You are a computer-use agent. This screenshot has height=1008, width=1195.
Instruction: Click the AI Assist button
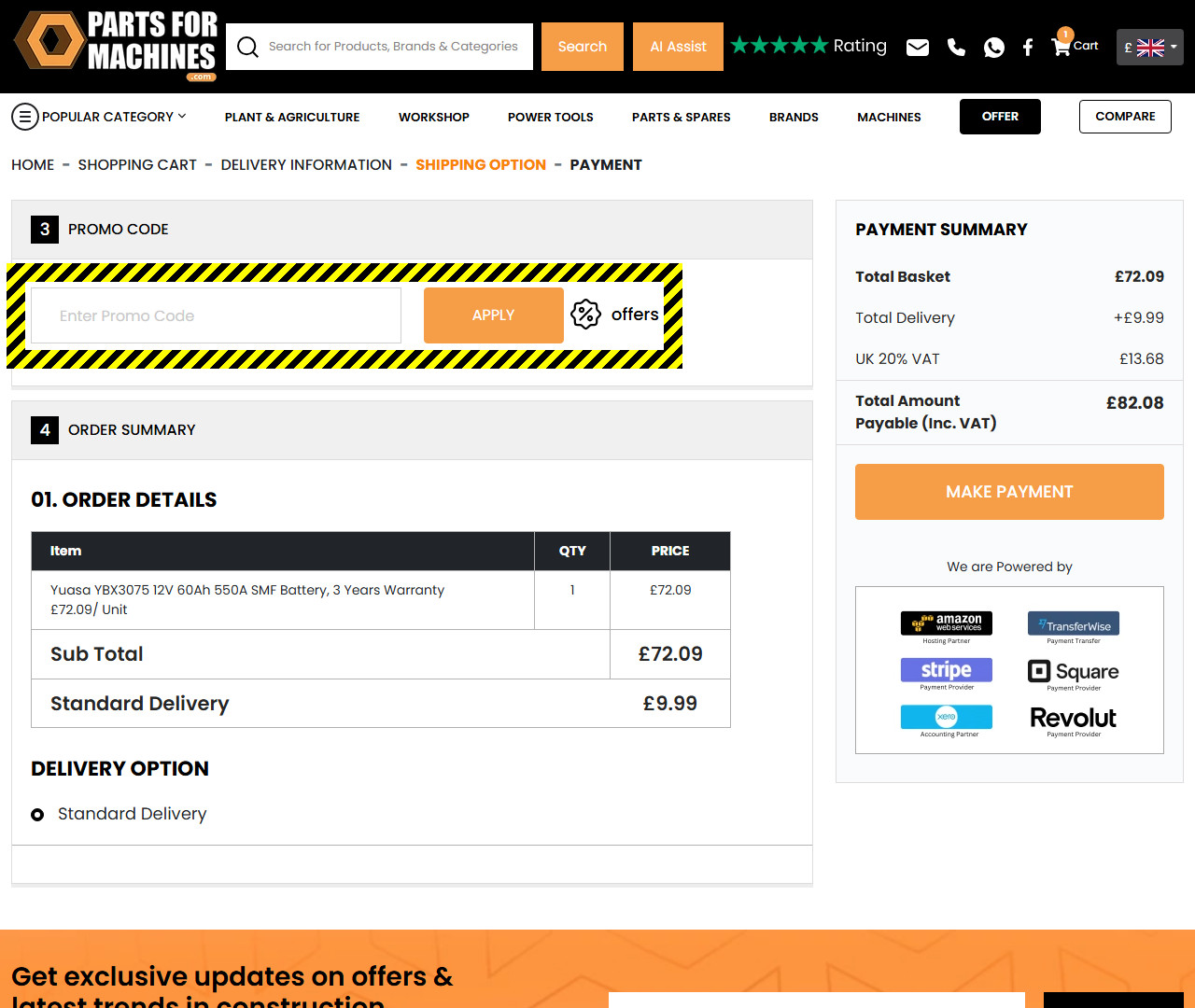pos(678,46)
